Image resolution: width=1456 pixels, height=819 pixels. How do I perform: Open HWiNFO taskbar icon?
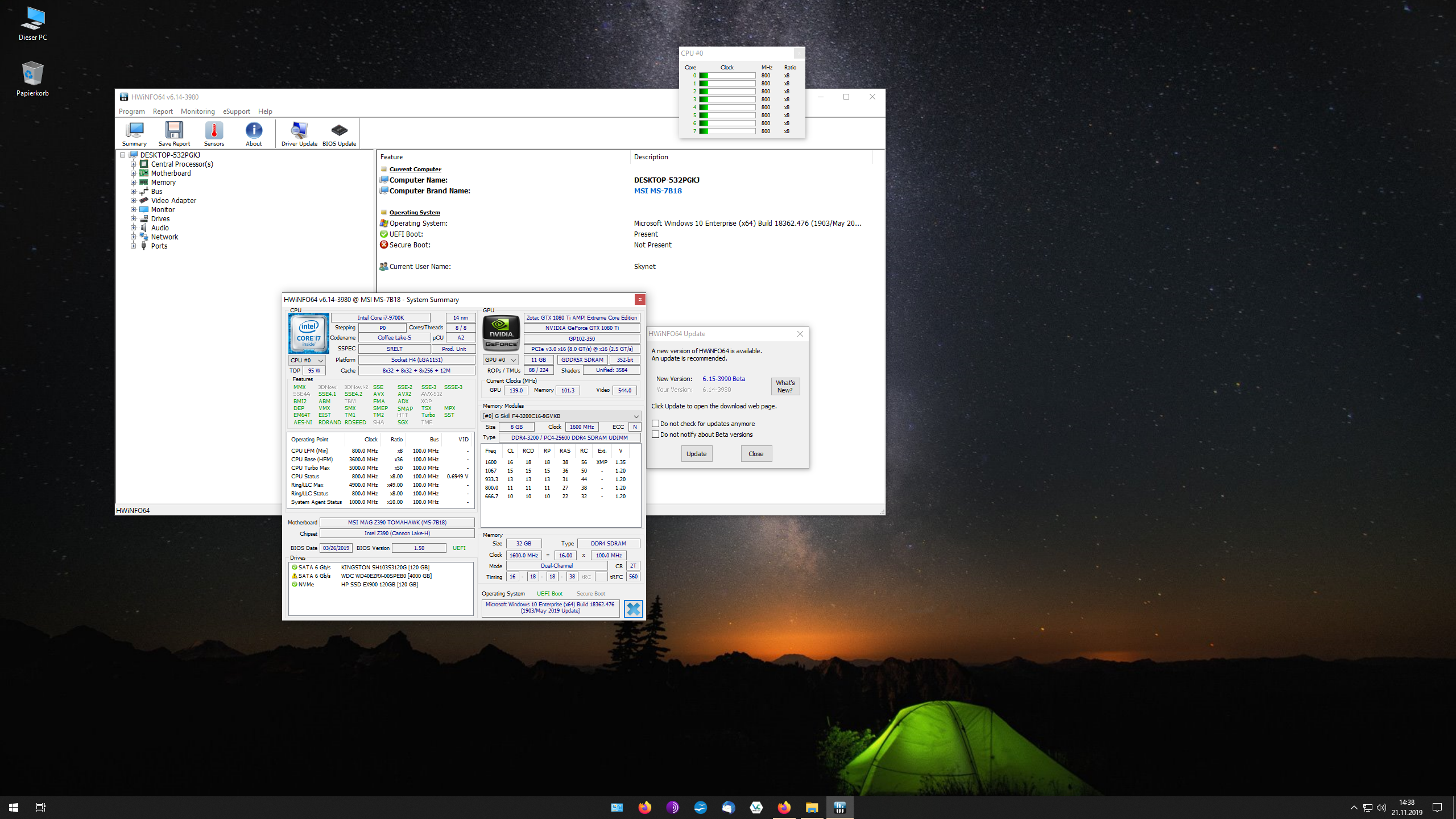(x=839, y=807)
